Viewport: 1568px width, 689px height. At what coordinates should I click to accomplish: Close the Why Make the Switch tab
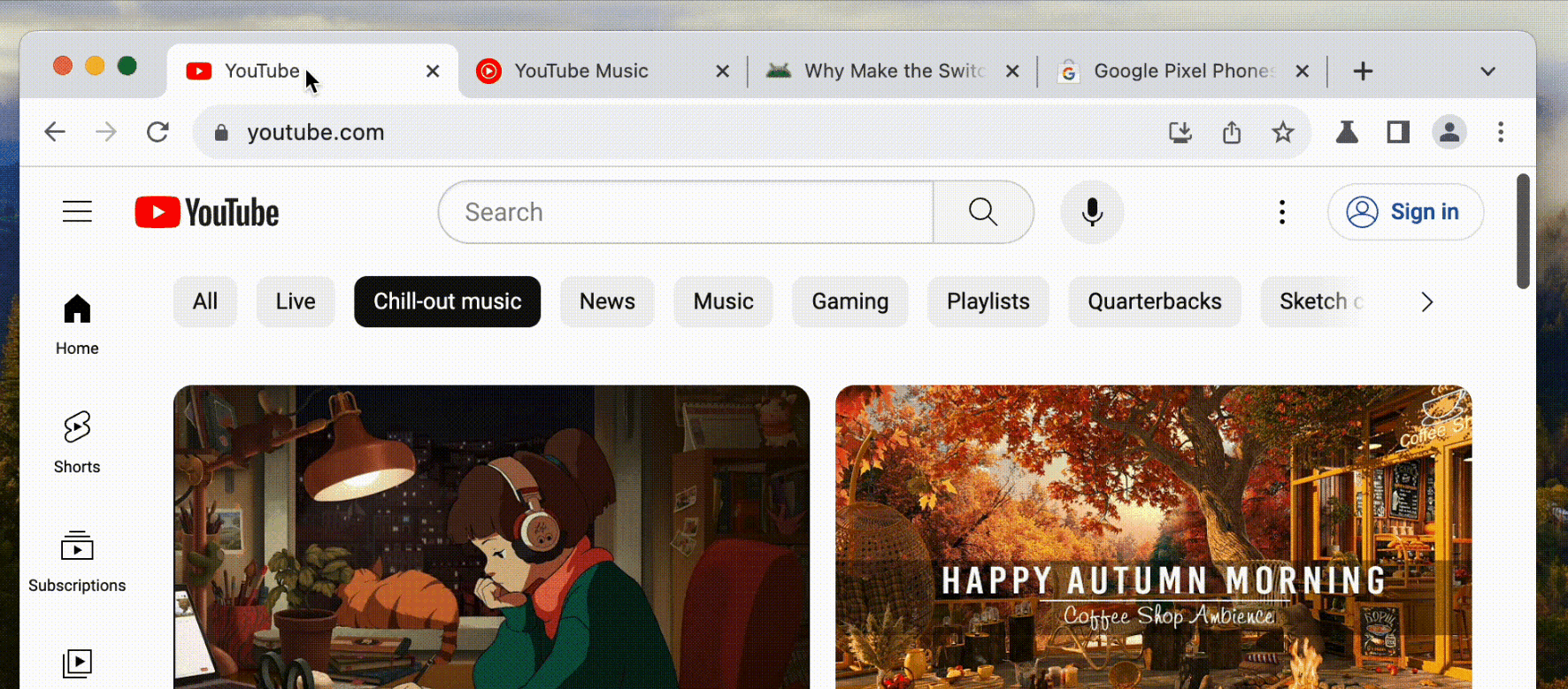(x=1012, y=71)
